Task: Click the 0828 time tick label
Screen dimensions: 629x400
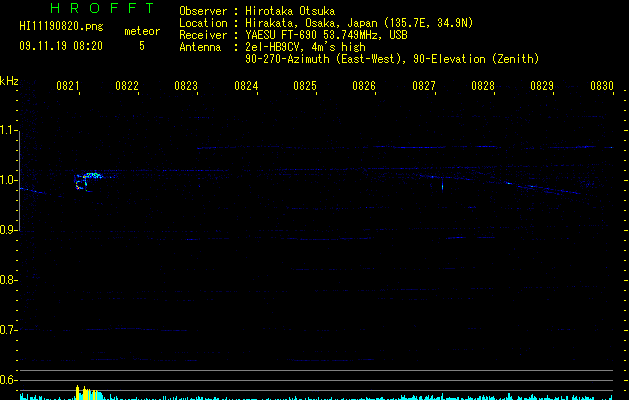Action: click(x=483, y=85)
